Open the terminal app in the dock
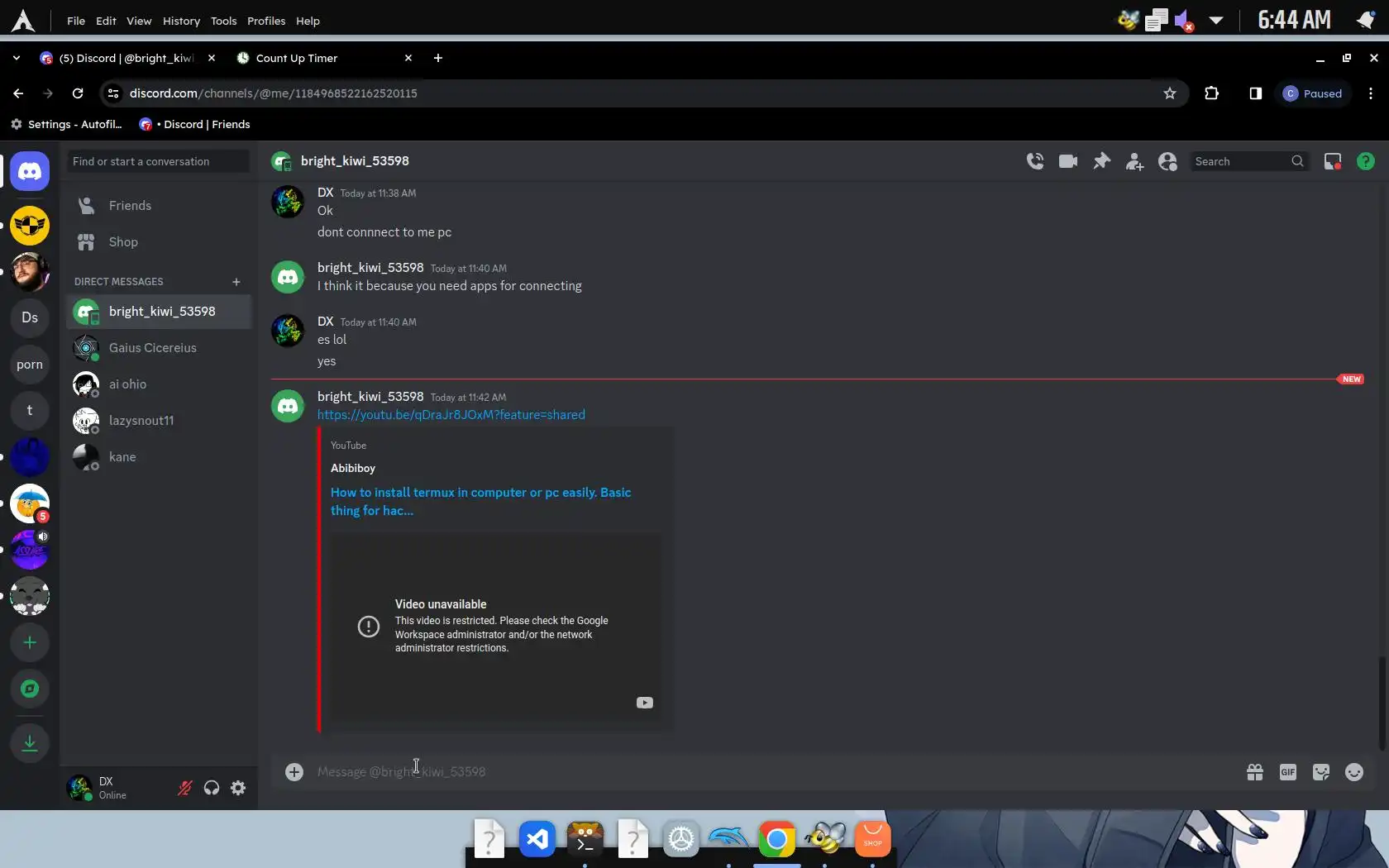The width and height of the screenshot is (1389, 868). click(x=585, y=840)
